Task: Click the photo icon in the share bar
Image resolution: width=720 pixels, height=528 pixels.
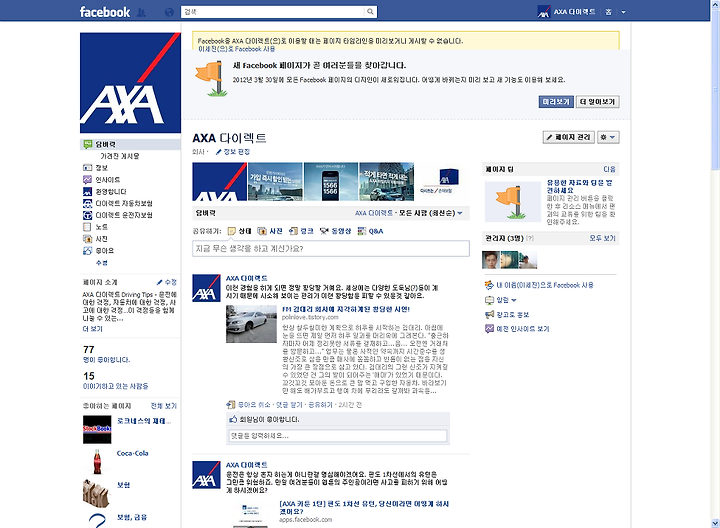Action: [x=262, y=231]
